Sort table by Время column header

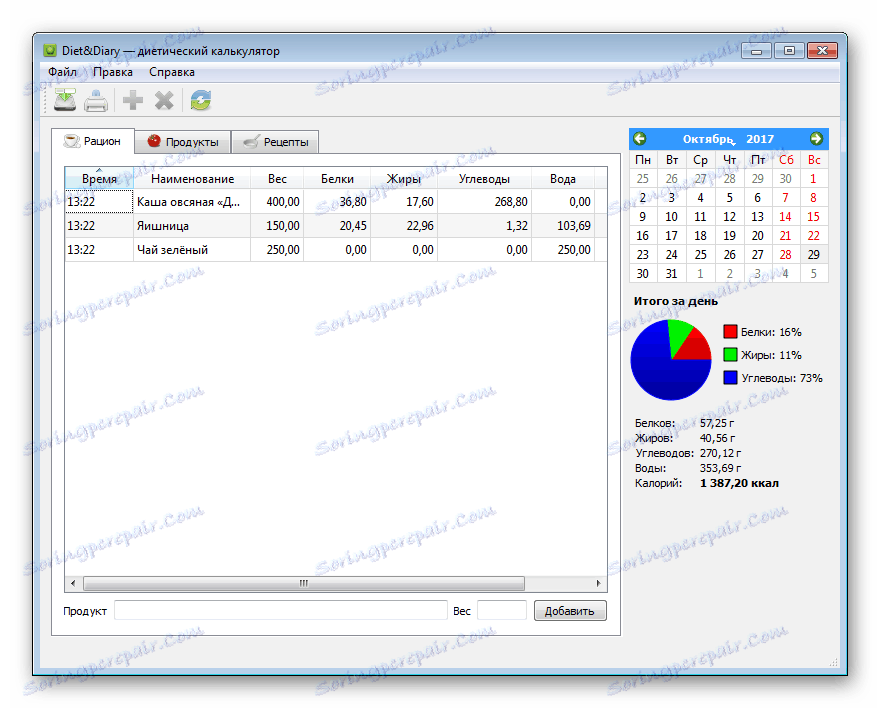99,178
